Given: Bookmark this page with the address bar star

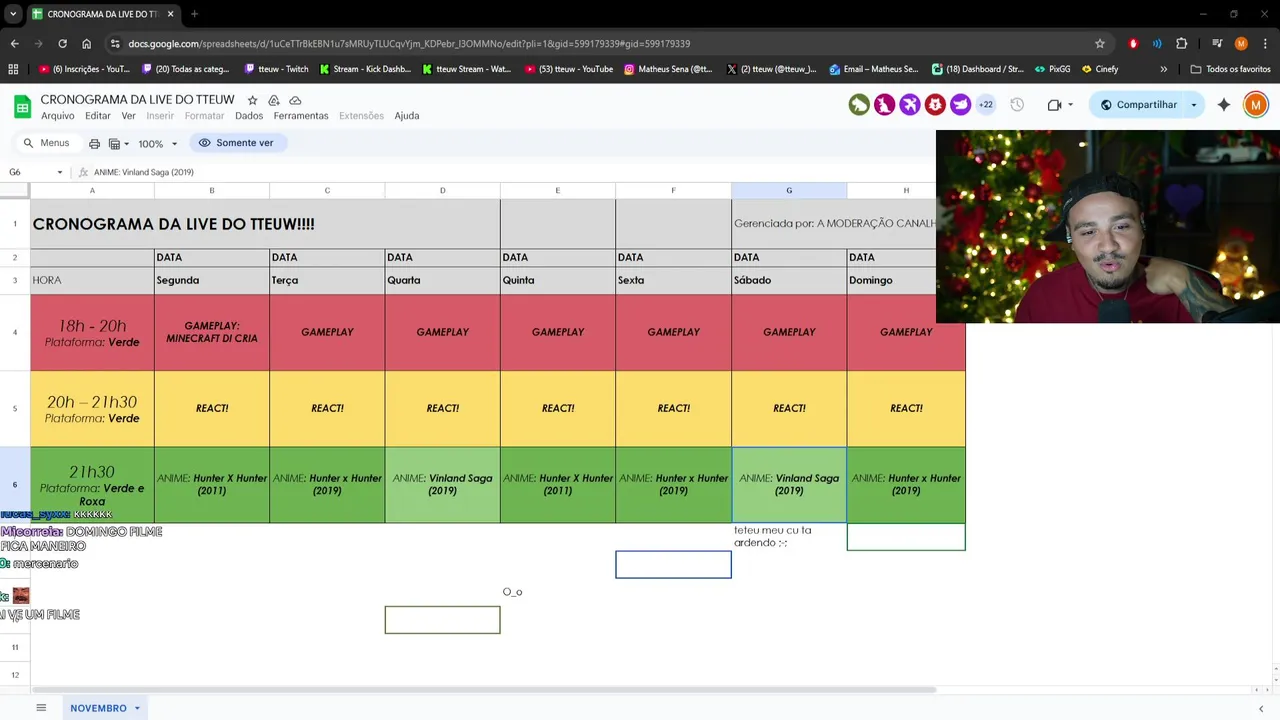Looking at the screenshot, I should point(1100,44).
